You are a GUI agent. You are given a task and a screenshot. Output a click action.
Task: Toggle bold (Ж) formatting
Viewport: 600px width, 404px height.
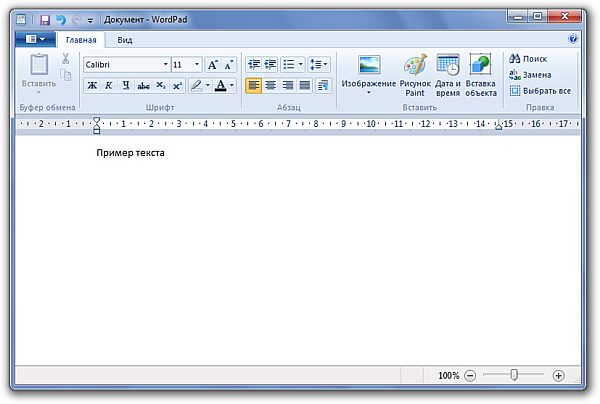click(x=92, y=86)
